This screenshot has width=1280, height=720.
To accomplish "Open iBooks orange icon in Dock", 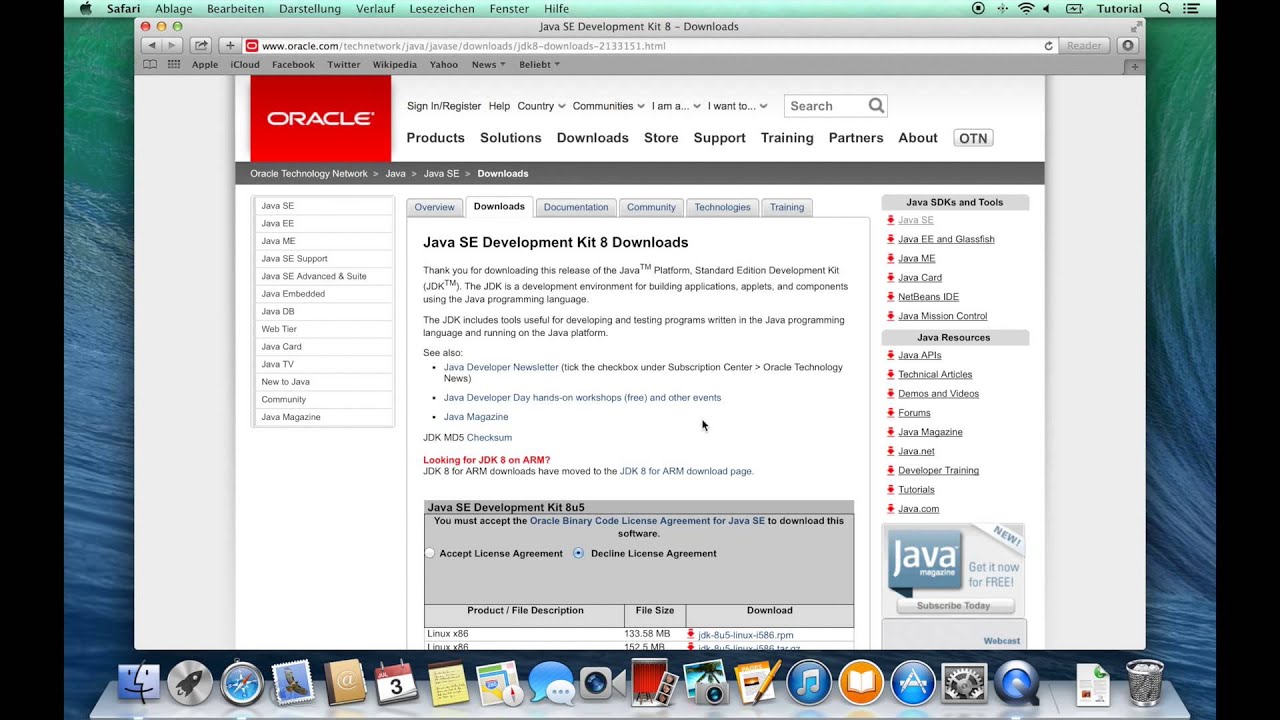I will pyautogui.click(x=861, y=684).
